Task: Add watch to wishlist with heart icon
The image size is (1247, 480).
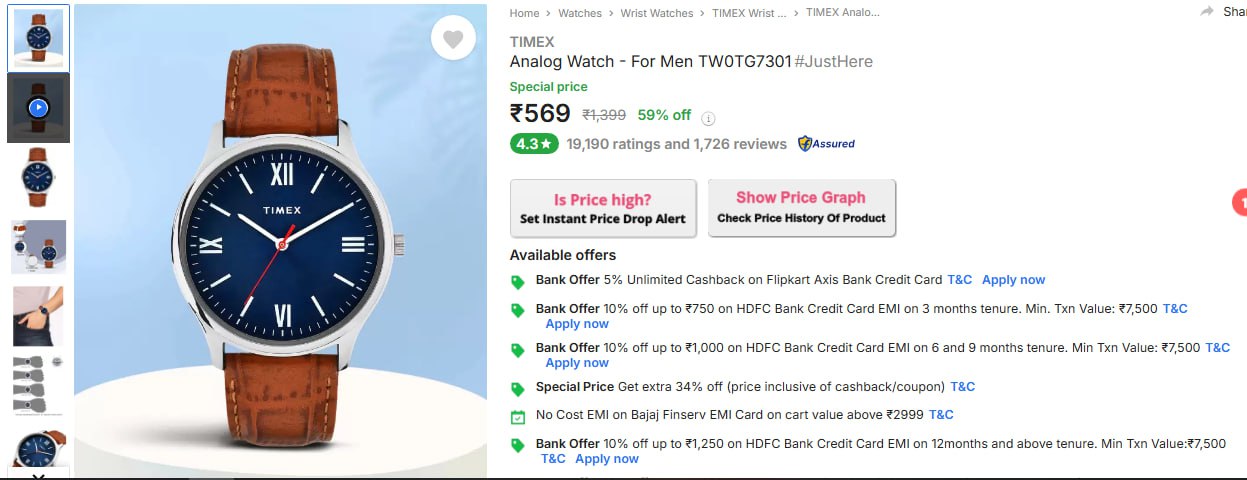Action: 453,39
